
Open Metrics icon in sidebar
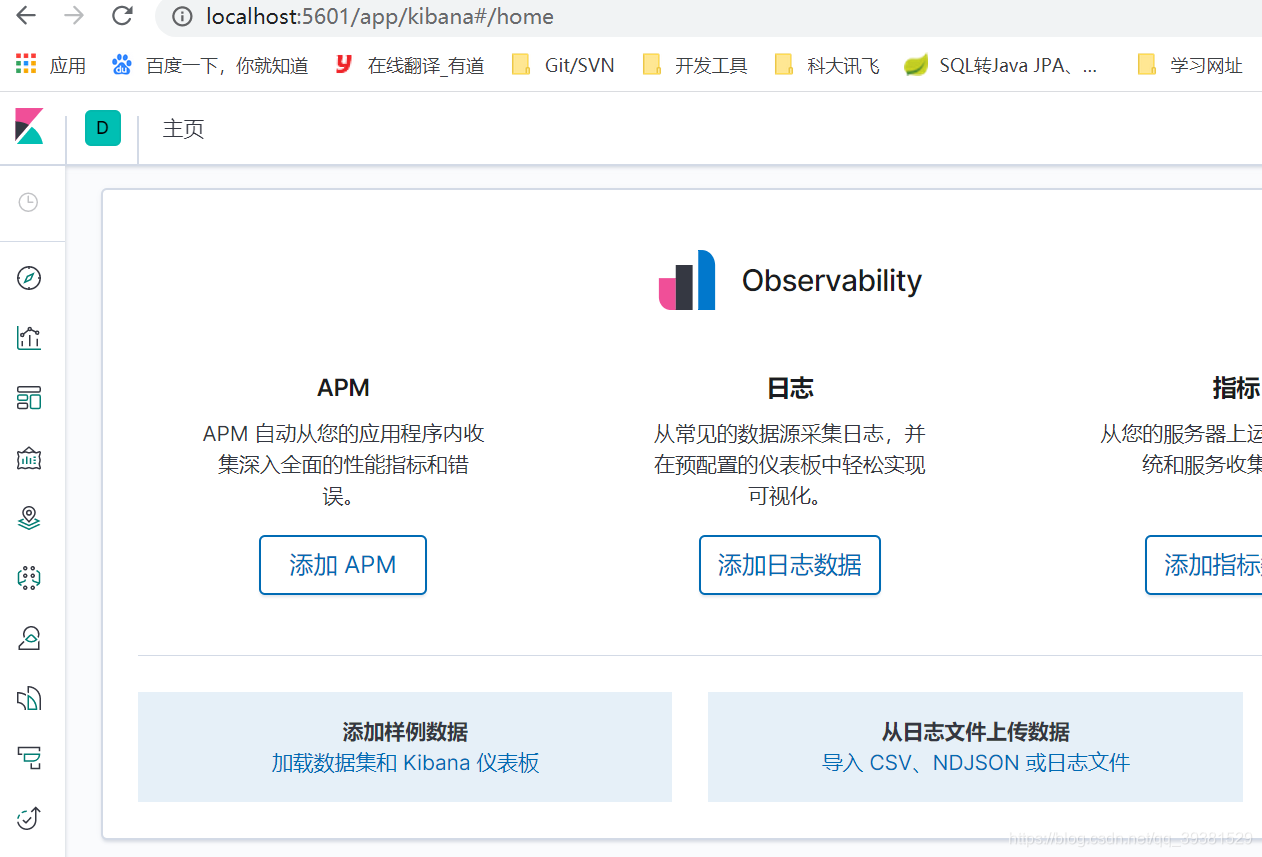[29, 637]
